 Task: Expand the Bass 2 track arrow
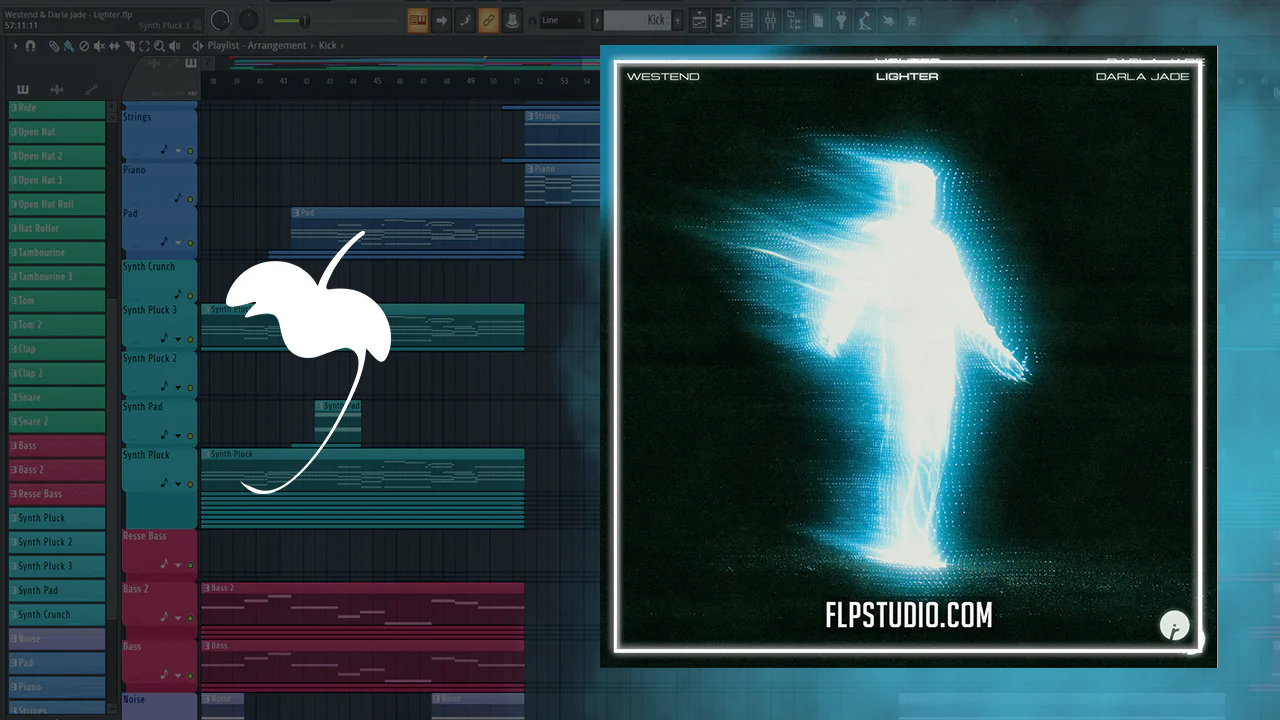(x=178, y=619)
